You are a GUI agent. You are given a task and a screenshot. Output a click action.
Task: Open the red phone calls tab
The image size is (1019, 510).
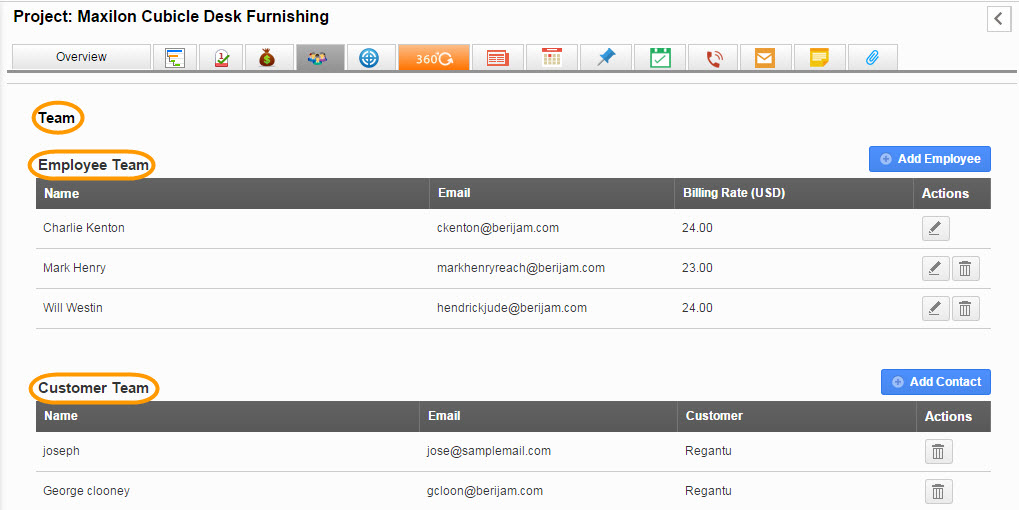point(713,58)
